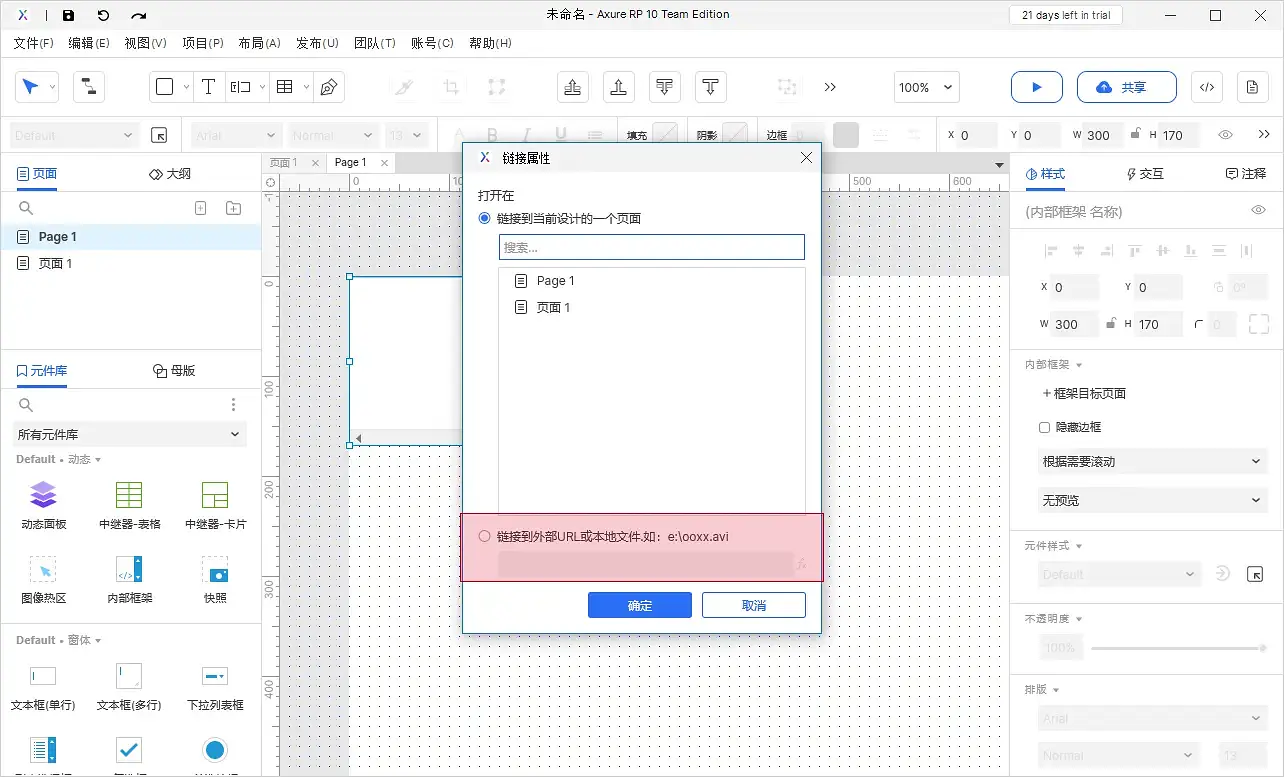Image resolution: width=1284 pixels, height=777 pixels.
Task: Click the bring-to-front toolbar icon
Action: pyautogui.click(x=572, y=87)
